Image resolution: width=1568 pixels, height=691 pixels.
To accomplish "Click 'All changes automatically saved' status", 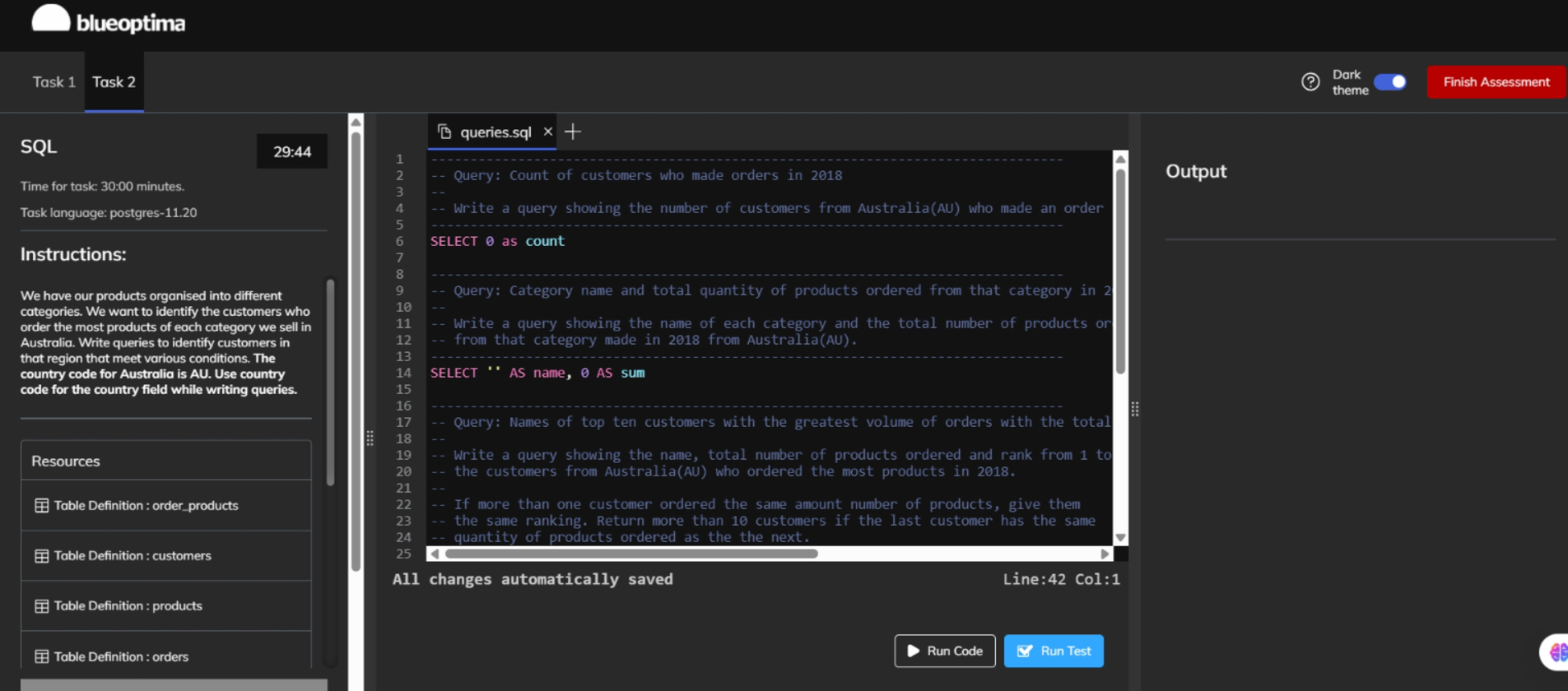I will point(533,579).
